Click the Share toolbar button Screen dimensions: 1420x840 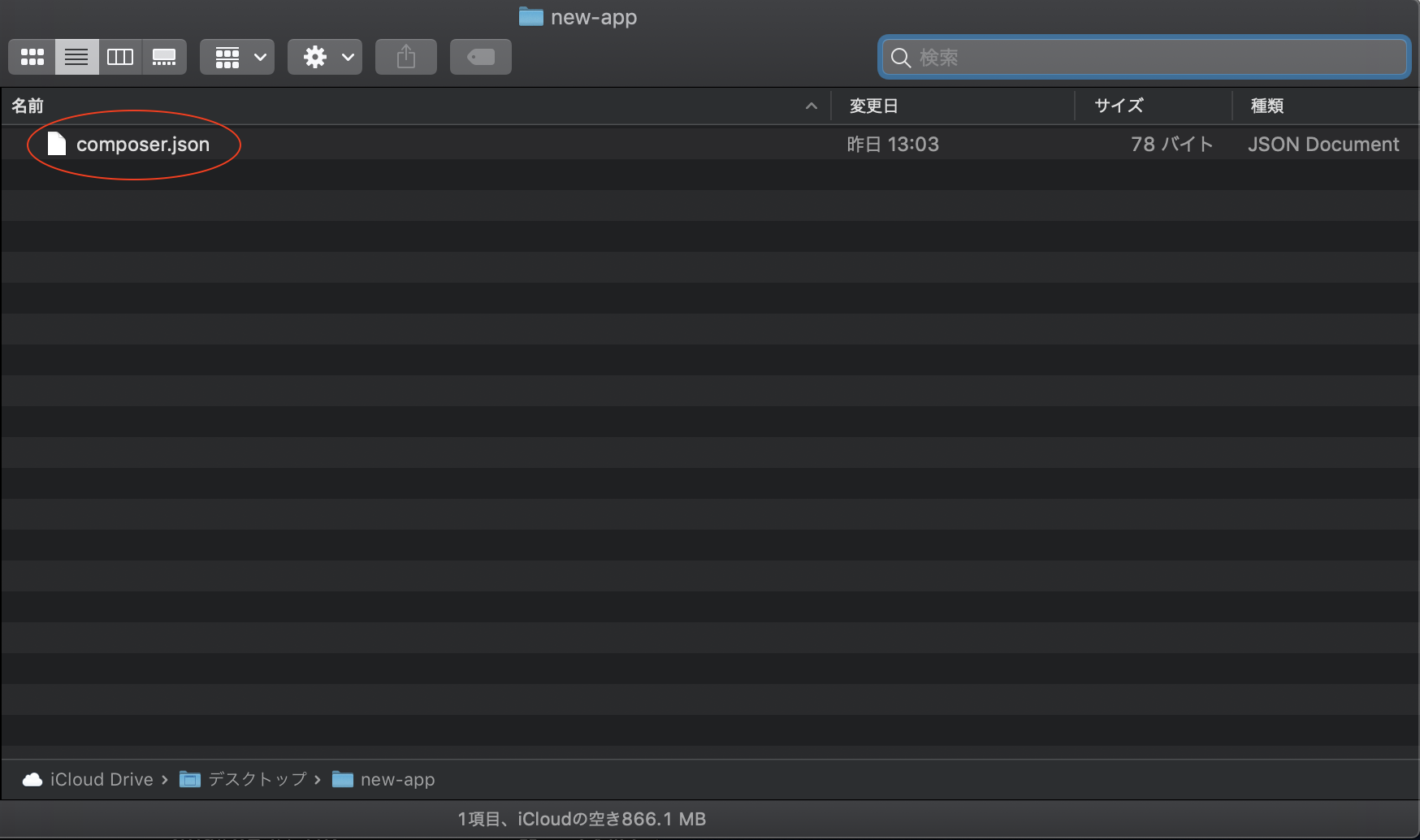[406, 57]
